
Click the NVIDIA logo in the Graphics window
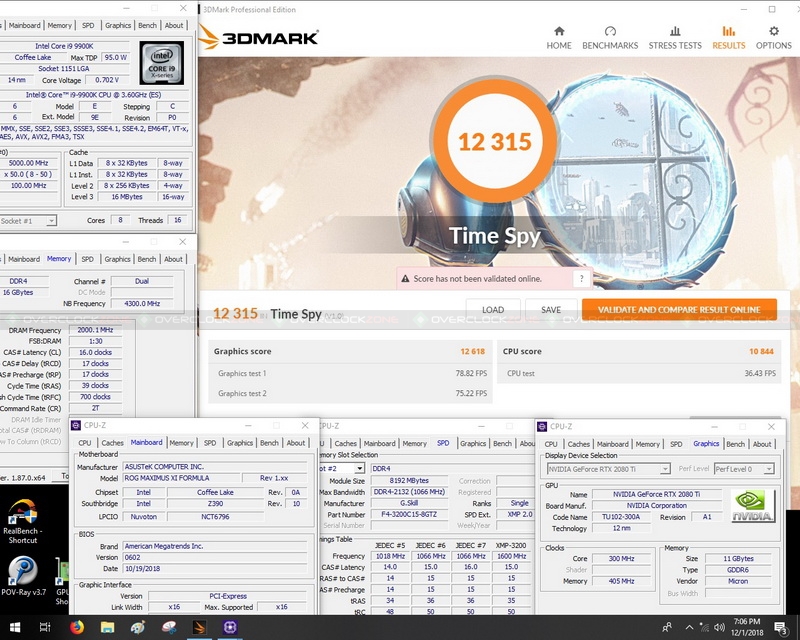pos(753,506)
